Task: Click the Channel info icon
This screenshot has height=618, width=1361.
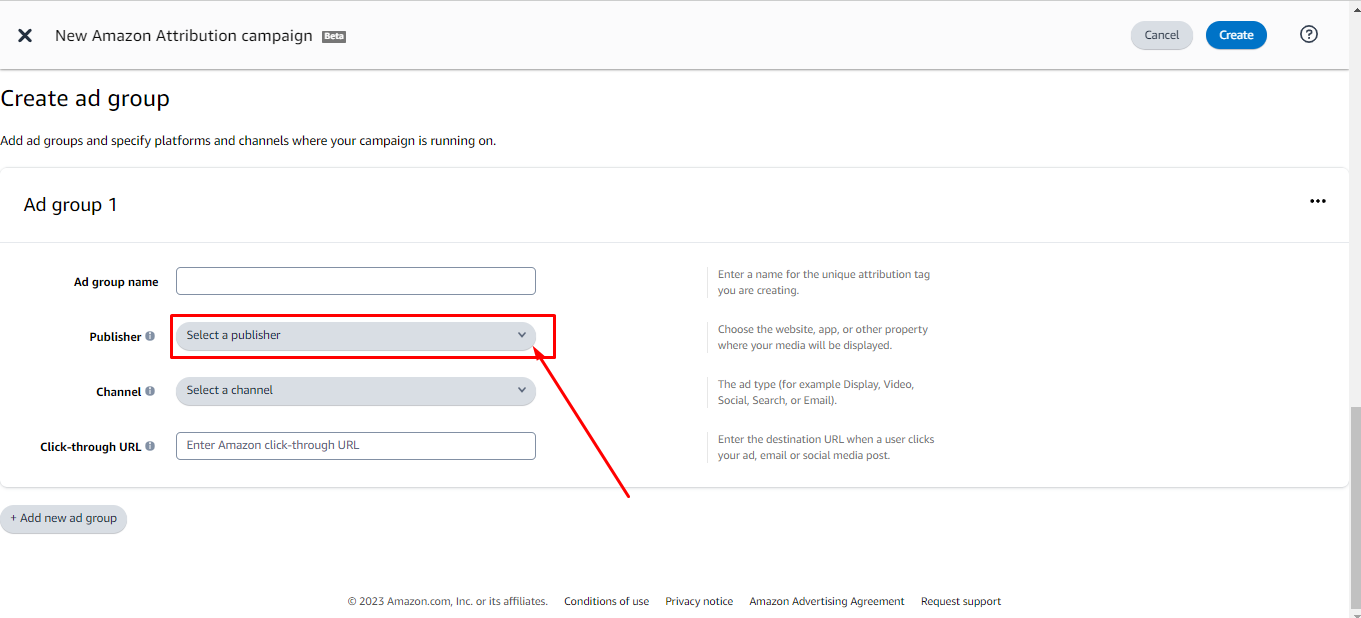Action: click(150, 391)
